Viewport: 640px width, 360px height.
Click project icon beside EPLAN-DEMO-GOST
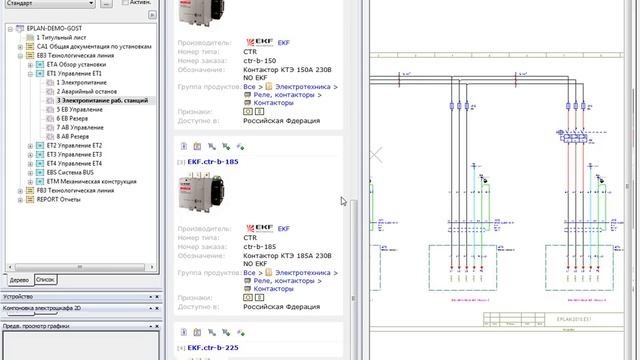[x=20, y=28]
